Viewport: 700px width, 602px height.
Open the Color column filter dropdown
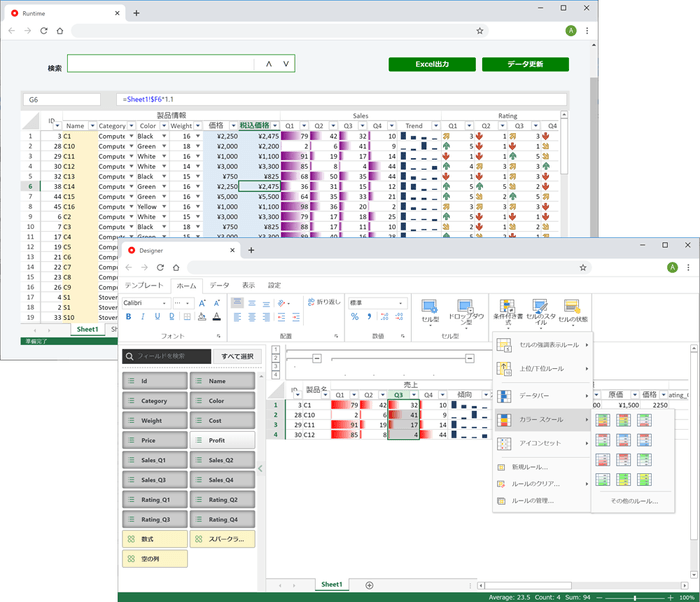(x=162, y=126)
